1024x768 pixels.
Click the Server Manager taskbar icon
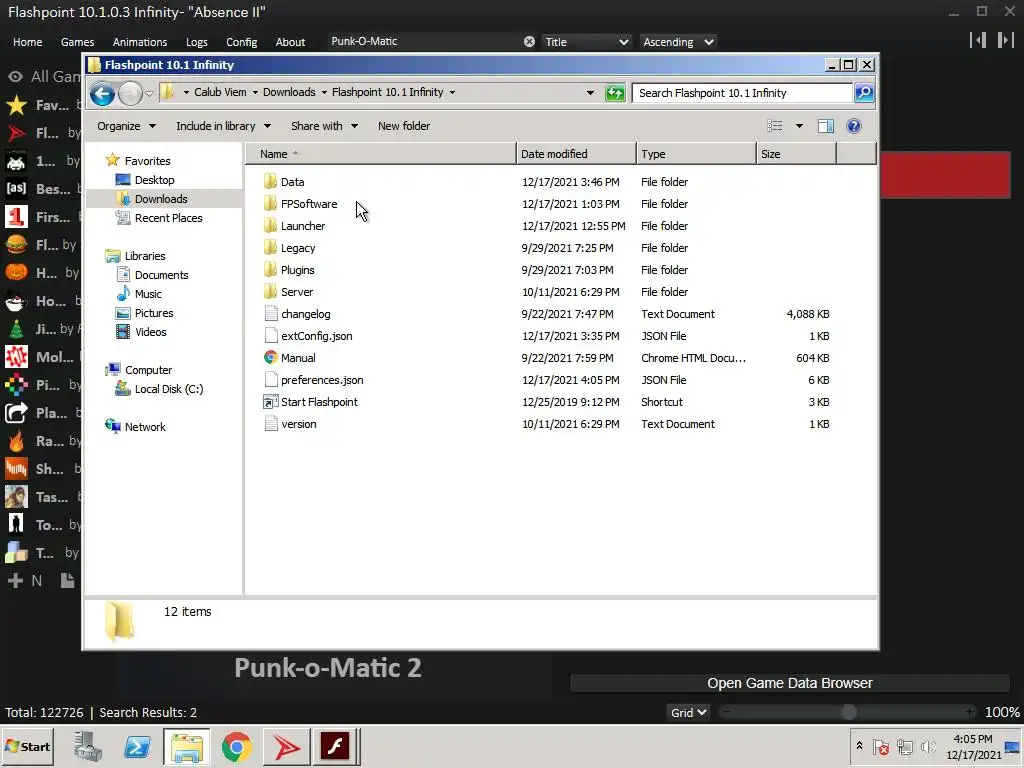[x=88, y=746]
